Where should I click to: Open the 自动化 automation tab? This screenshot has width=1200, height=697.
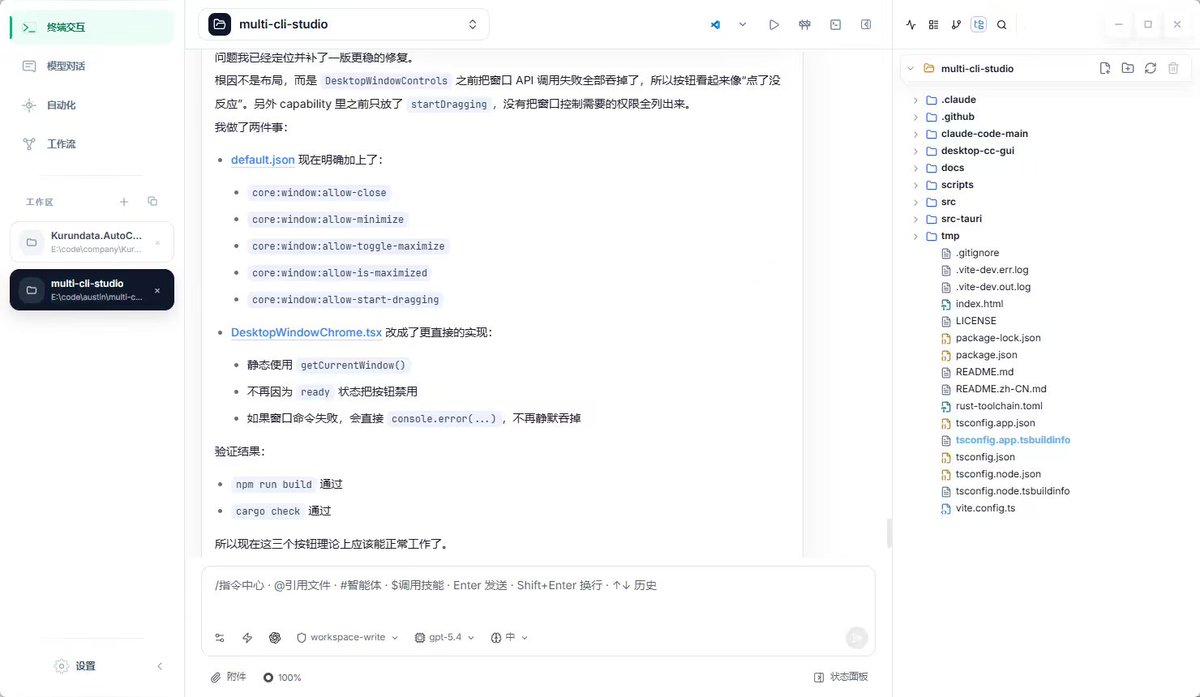pos(92,105)
